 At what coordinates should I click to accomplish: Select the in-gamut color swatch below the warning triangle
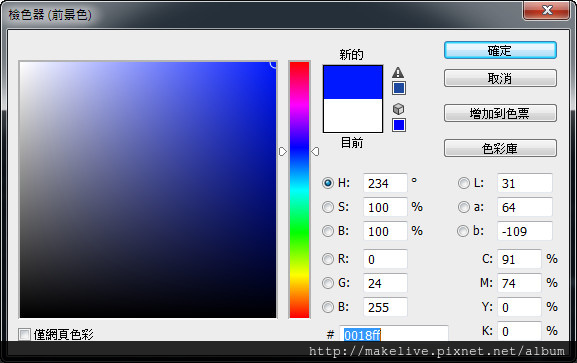click(399, 88)
